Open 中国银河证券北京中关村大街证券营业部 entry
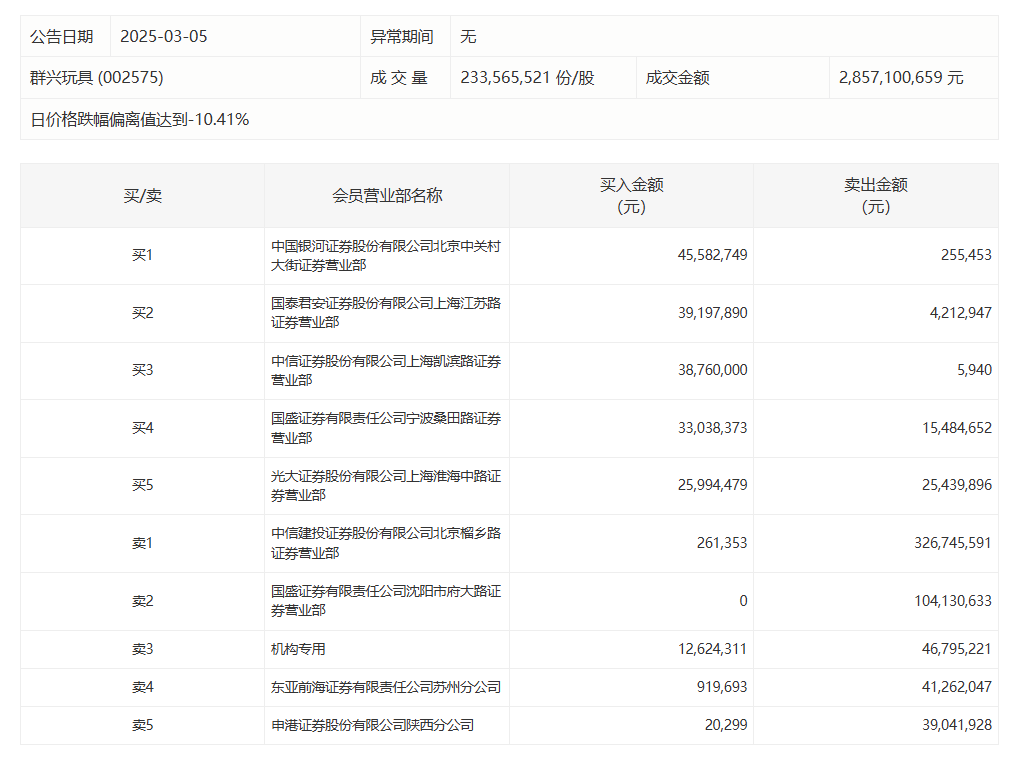1017x759 pixels. pos(385,255)
